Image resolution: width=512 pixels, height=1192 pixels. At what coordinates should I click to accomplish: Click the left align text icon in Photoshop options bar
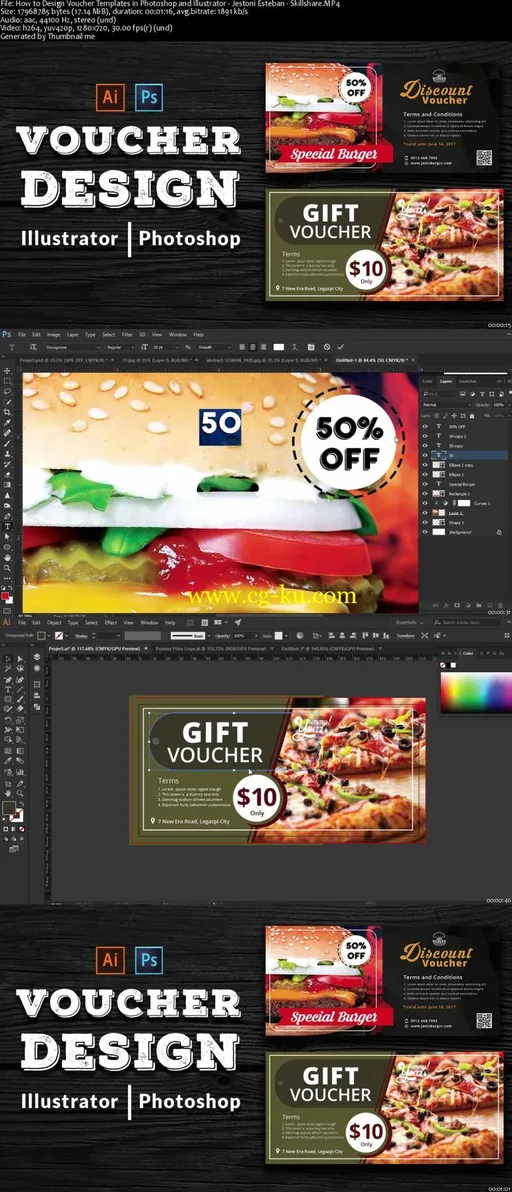[x=243, y=346]
